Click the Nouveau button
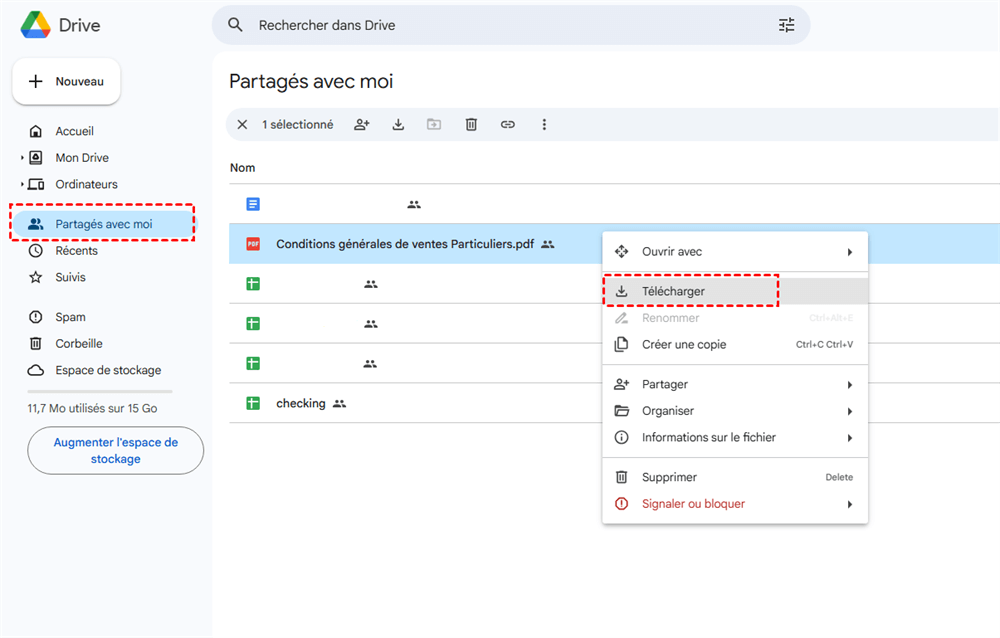 (x=66, y=82)
